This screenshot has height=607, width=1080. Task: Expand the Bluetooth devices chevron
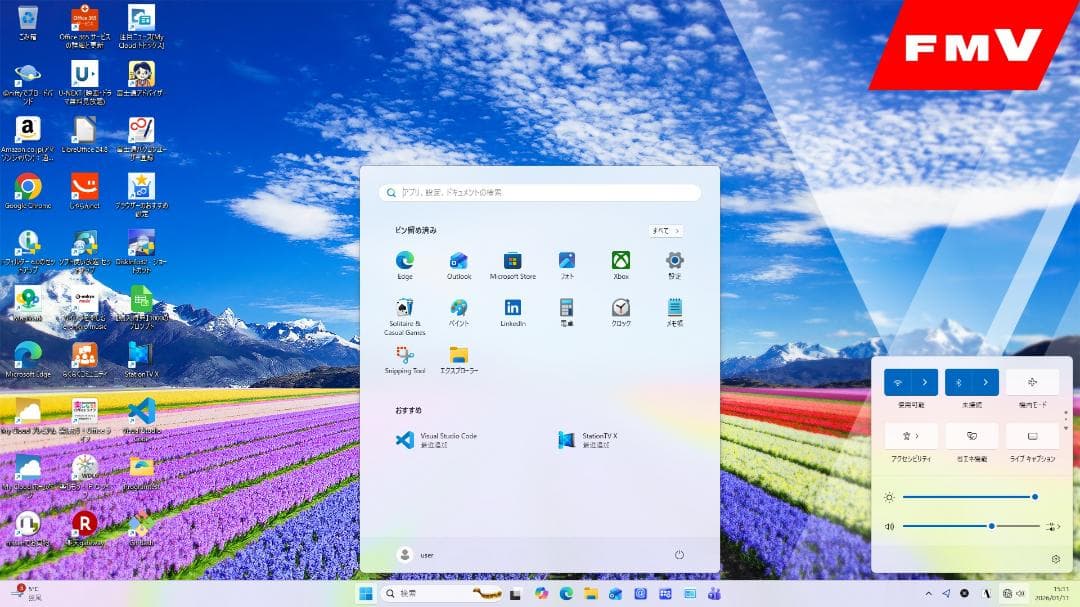pos(985,381)
